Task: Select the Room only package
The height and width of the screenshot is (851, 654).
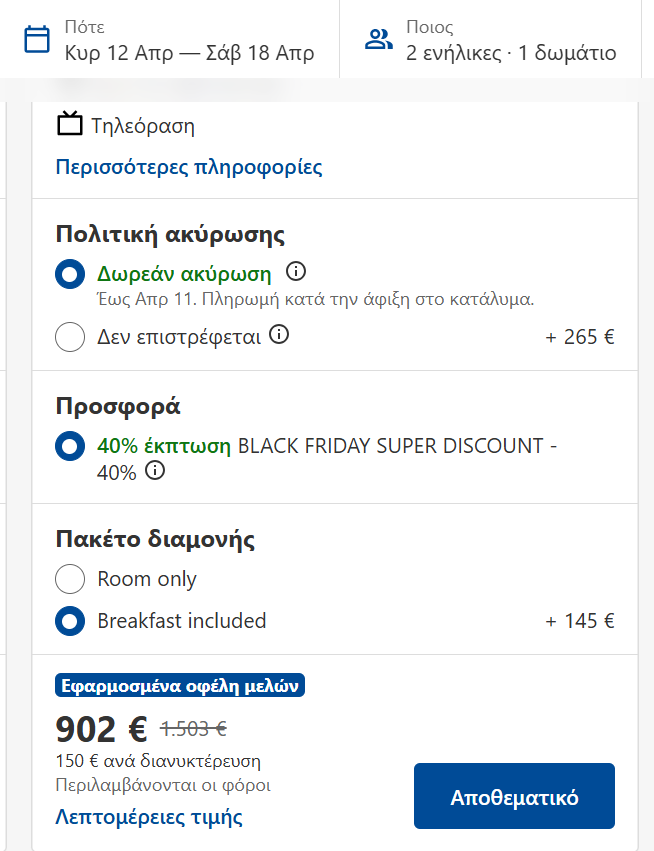Action: (69, 578)
